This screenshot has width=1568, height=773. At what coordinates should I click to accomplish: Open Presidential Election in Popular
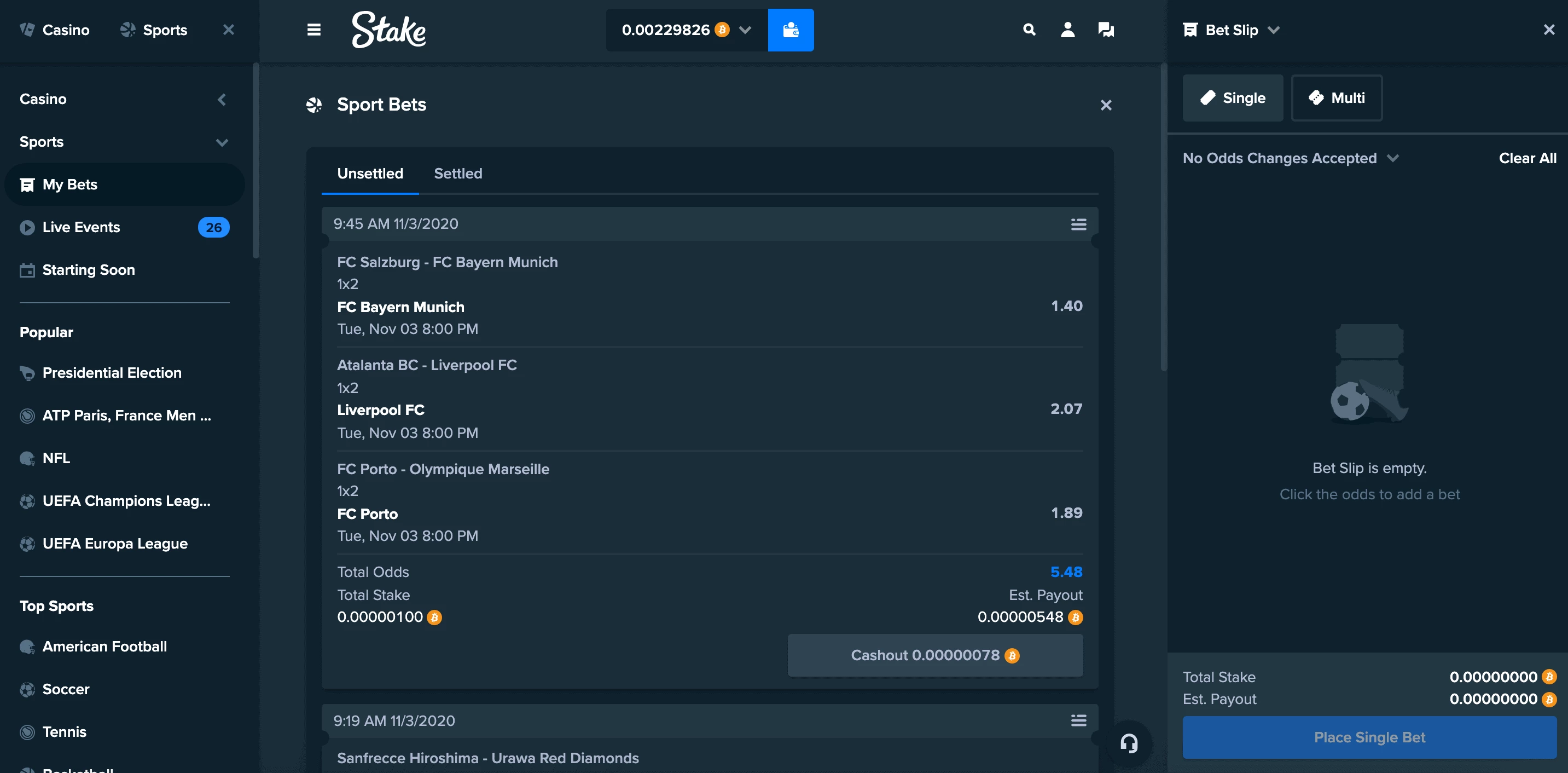pos(125,373)
